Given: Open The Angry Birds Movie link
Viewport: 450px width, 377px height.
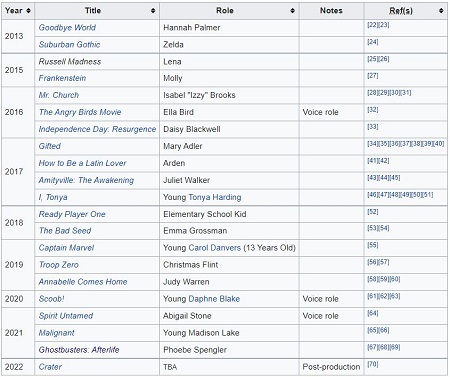Looking at the screenshot, I should coord(80,112).
